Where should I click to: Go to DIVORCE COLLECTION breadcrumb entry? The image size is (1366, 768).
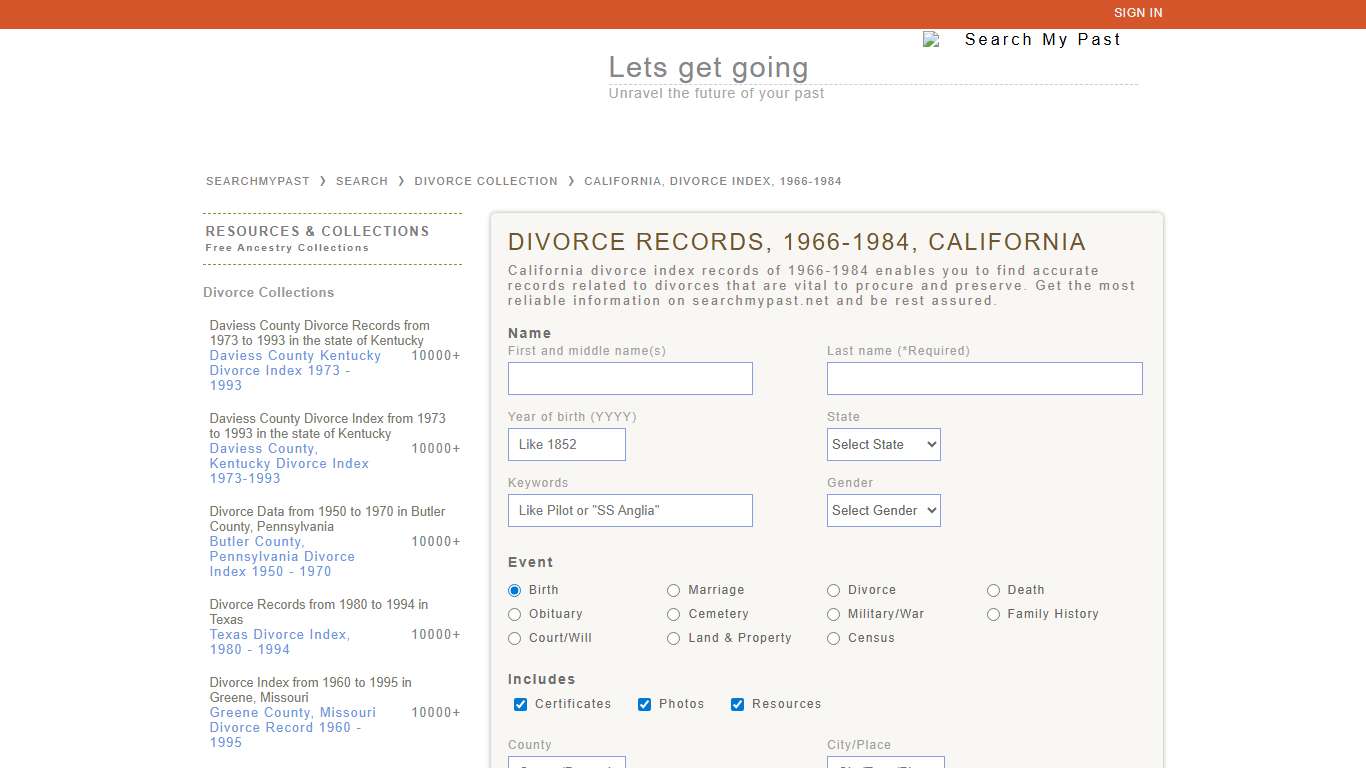point(486,181)
